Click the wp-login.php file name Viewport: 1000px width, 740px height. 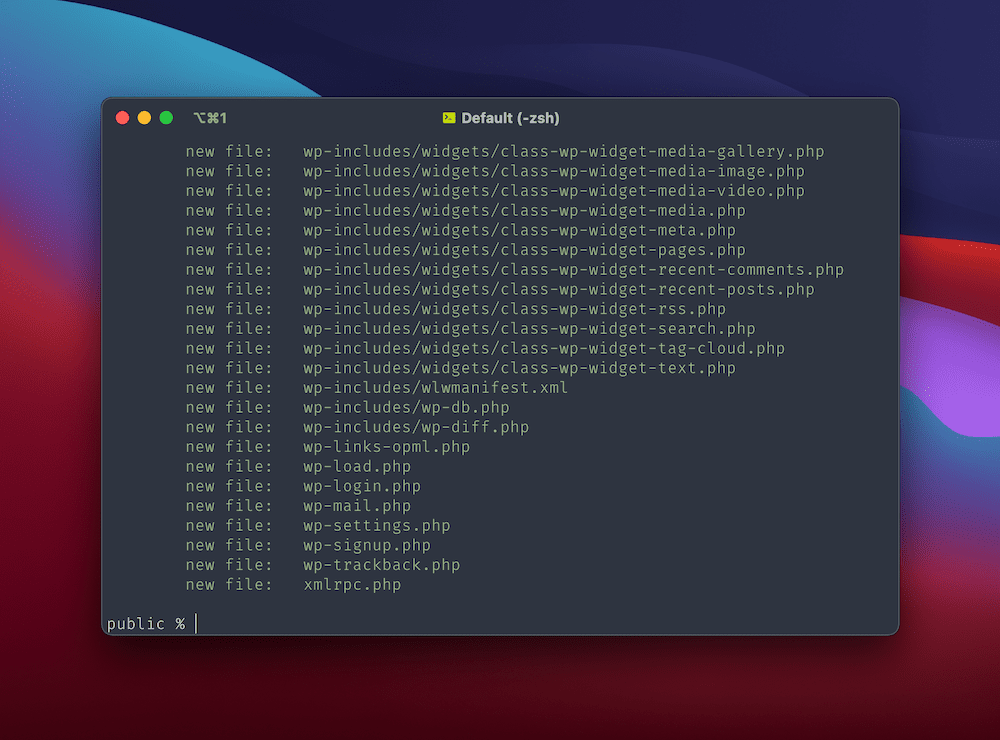click(x=362, y=487)
